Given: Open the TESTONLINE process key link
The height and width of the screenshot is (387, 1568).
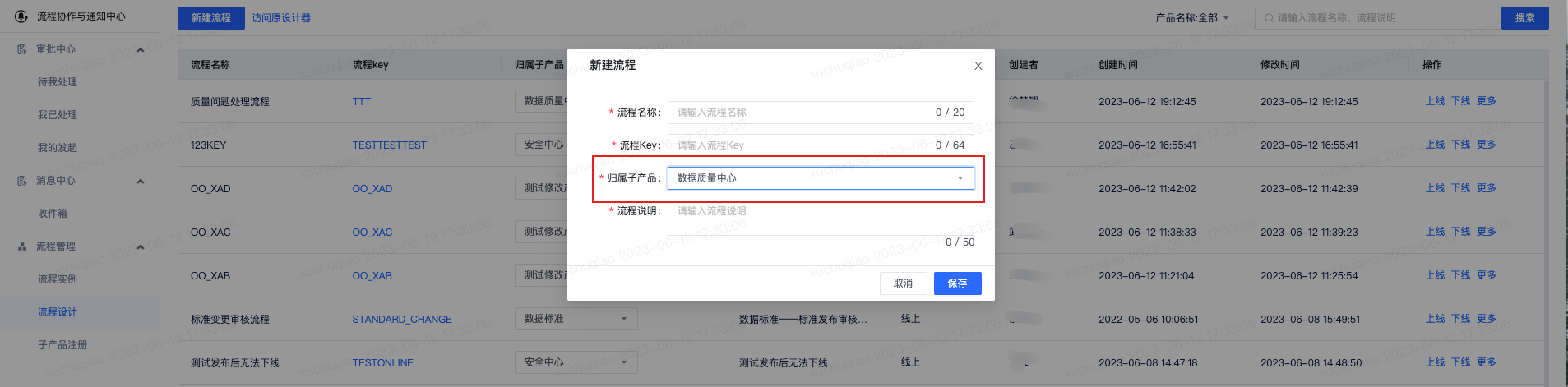Looking at the screenshot, I should point(383,363).
